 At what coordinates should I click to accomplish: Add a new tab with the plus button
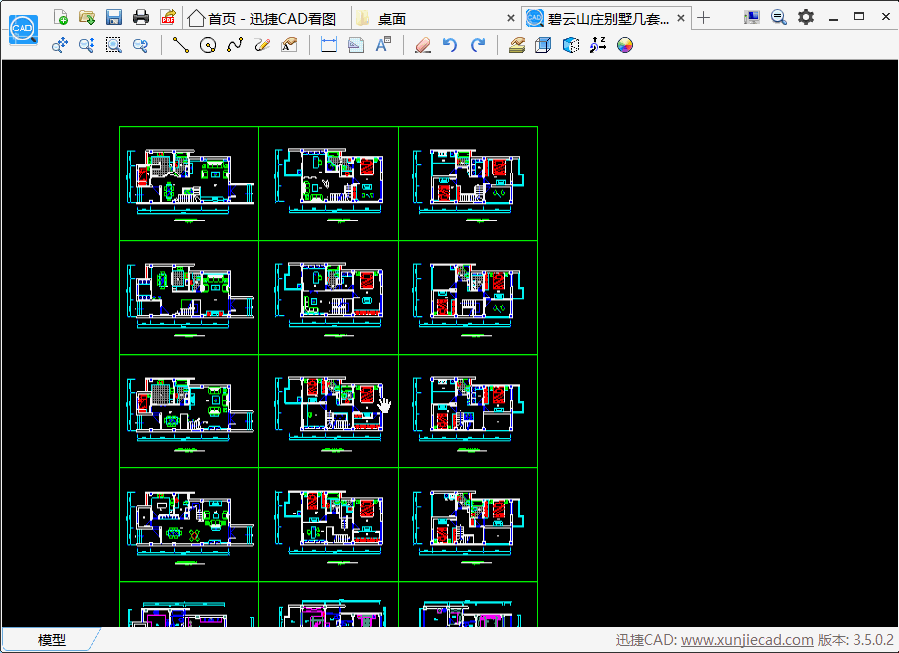click(x=703, y=18)
